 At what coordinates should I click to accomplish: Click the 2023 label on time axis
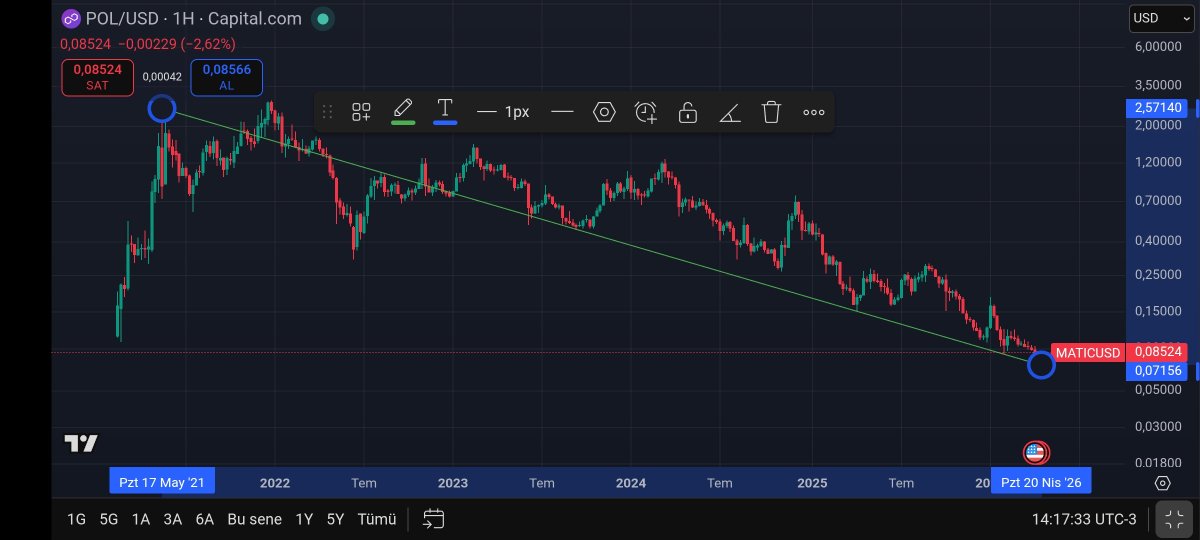pyautogui.click(x=453, y=483)
